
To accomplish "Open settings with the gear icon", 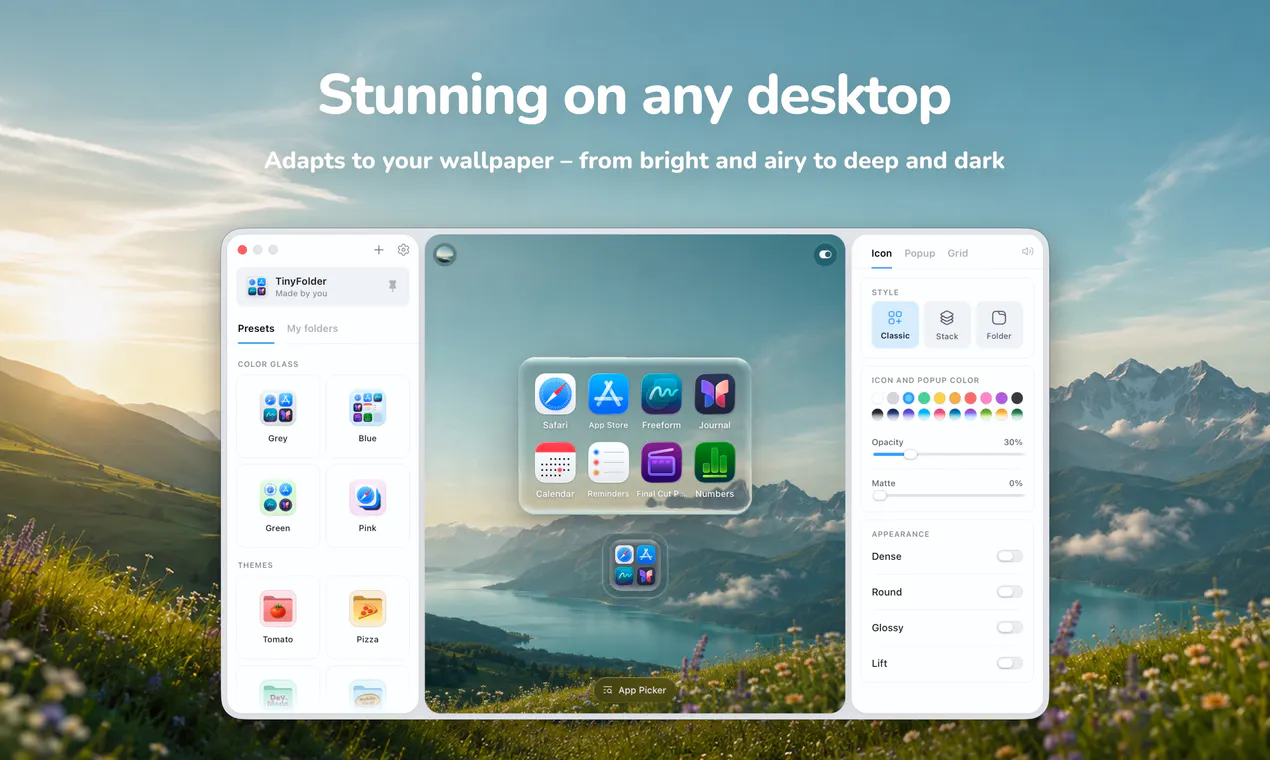I will pyautogui.click(x=403, y=250).
